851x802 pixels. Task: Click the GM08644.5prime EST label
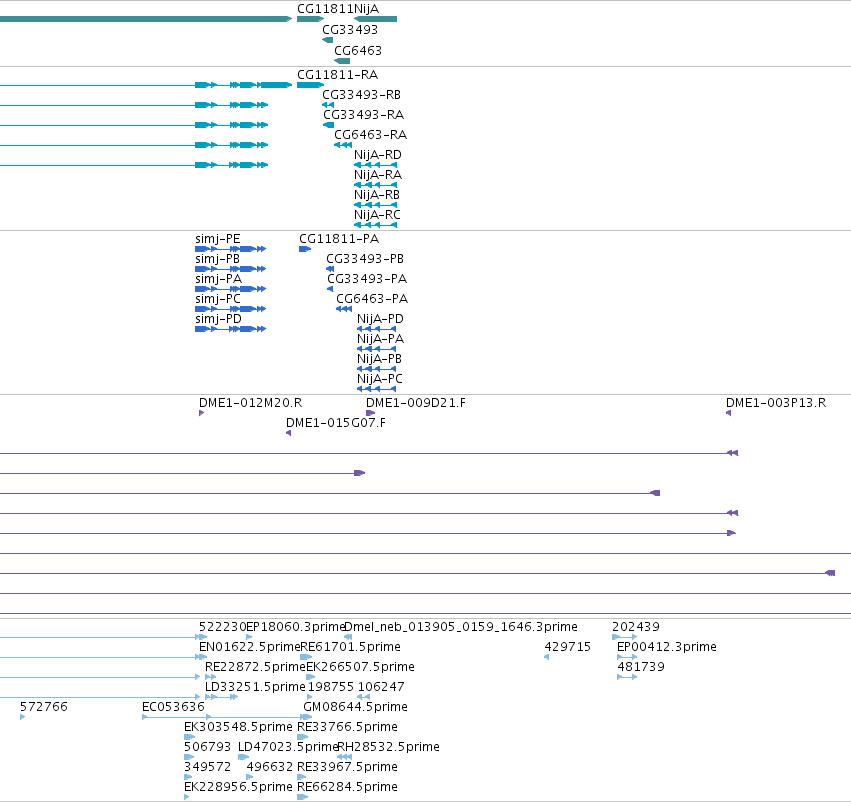[355, 706]
